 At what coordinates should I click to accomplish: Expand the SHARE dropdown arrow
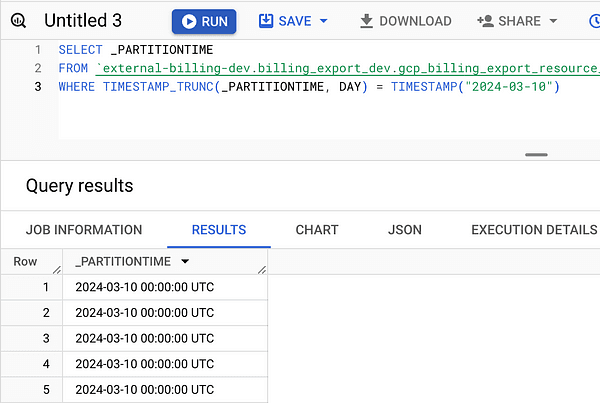[553, 21]
